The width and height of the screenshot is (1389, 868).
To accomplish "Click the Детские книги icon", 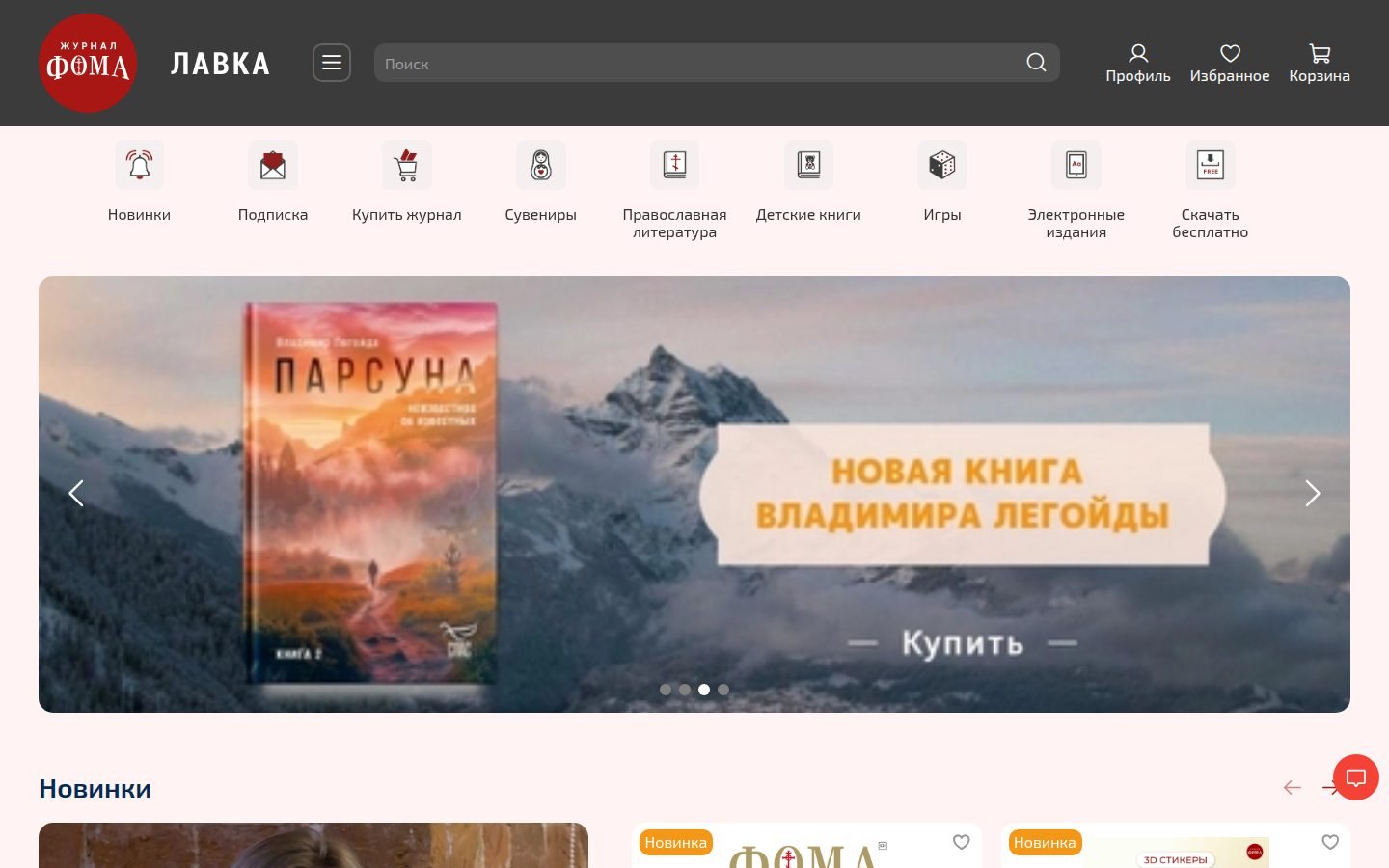I will 808,165.
